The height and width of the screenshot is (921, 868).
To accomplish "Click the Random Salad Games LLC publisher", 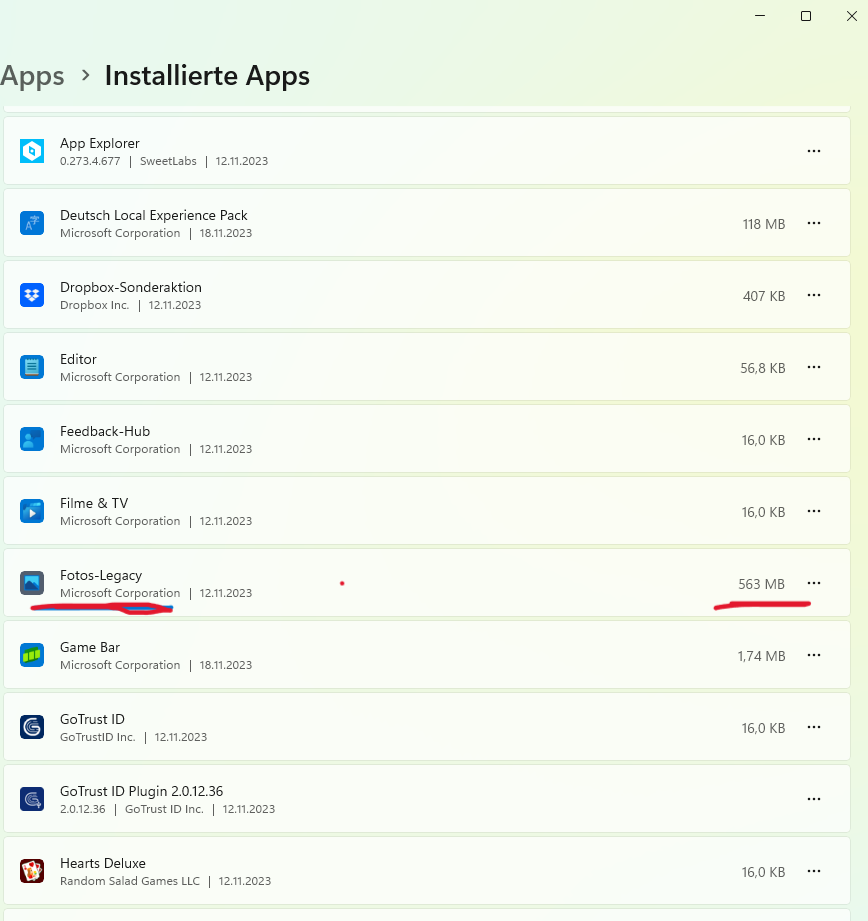I will (130, 881).
